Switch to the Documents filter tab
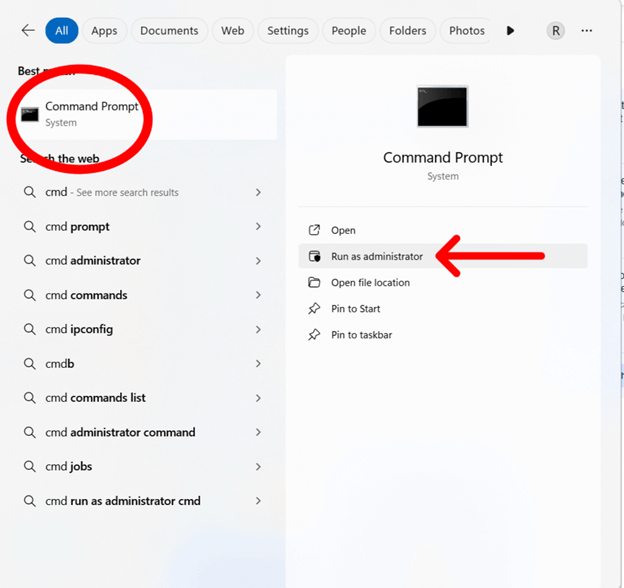The image size is (624, 588). tap(169, 31)
